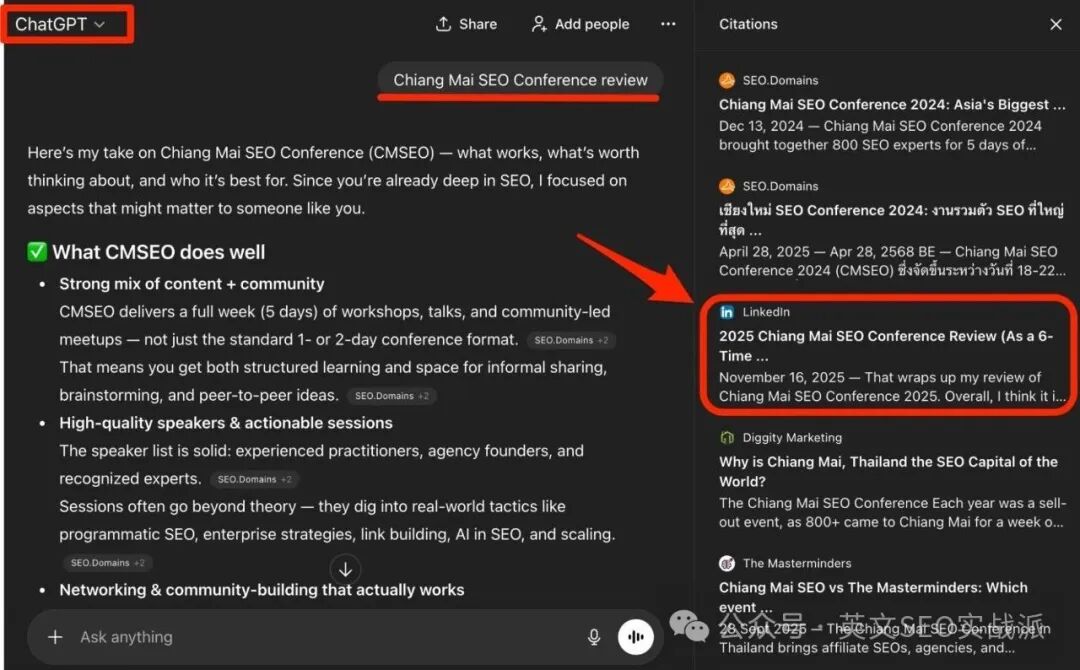Open the ChatGPT model dropdown

60,24
